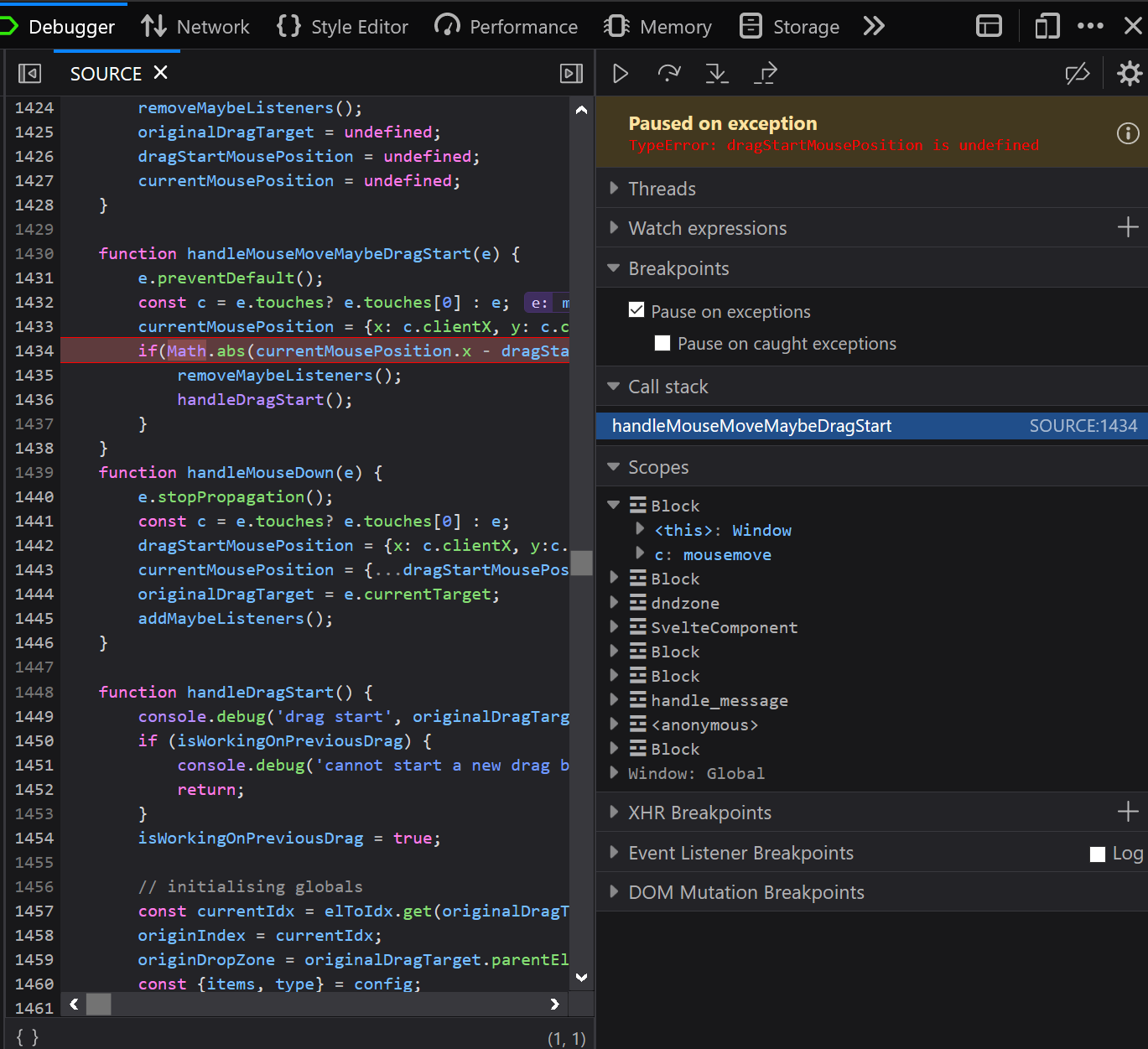Step out of the current function
Viewport: 1148px width, 1049px height.
pyautogui.click(x=766, y=73)
